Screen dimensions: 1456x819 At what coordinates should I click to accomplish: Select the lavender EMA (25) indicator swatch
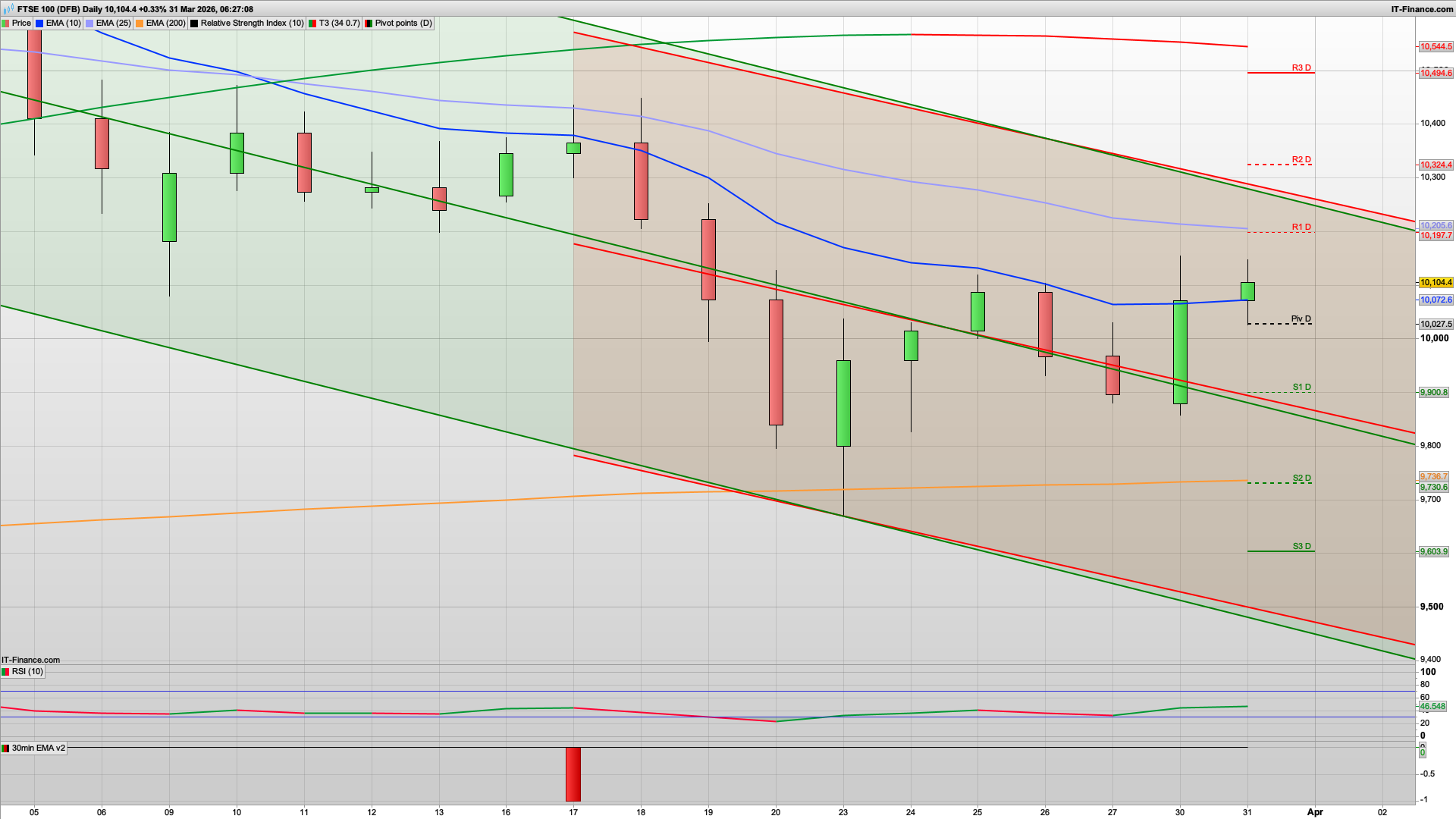pyautogui.click(x=89, y=23)
